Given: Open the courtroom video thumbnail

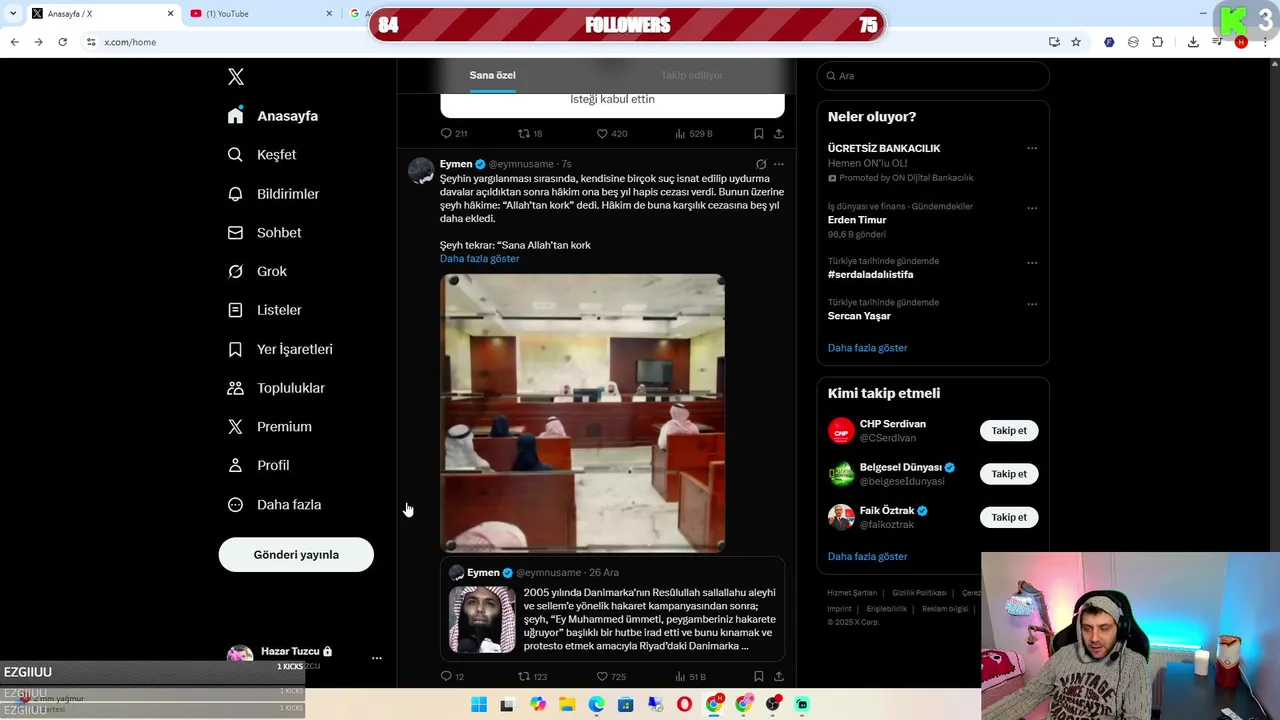Looking at the screenshot, I should (x=583, y=413).
